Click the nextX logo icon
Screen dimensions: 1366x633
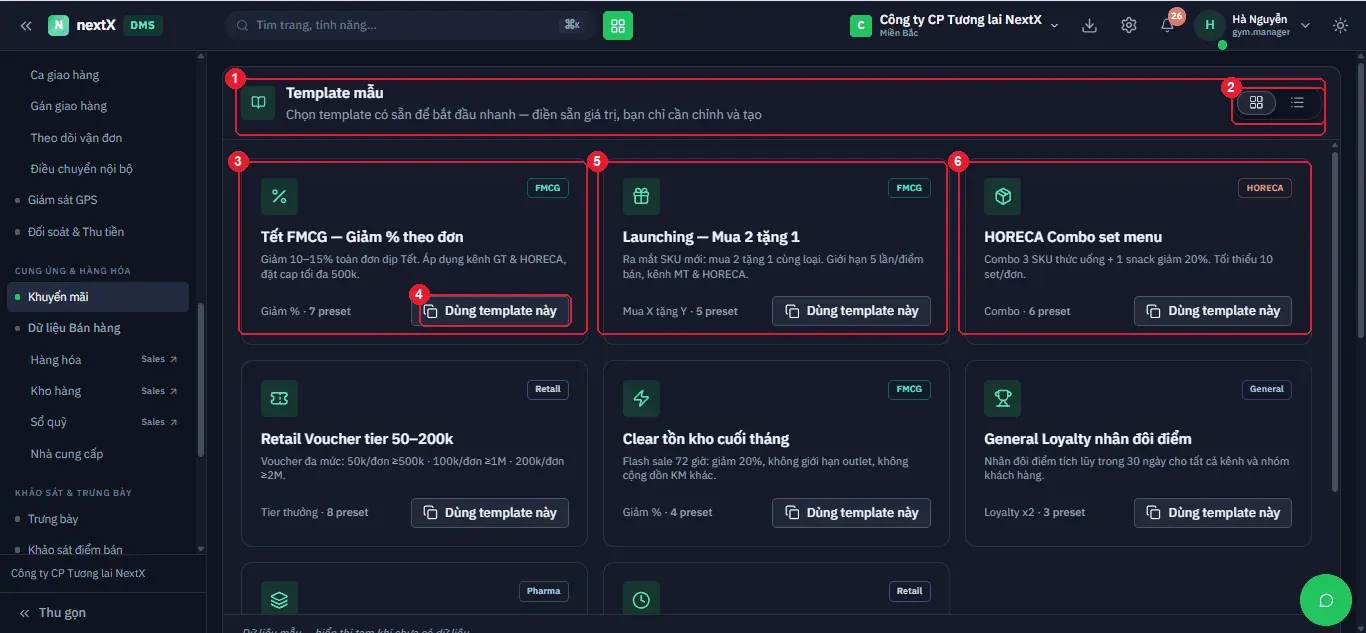click(x=58, y=25)
